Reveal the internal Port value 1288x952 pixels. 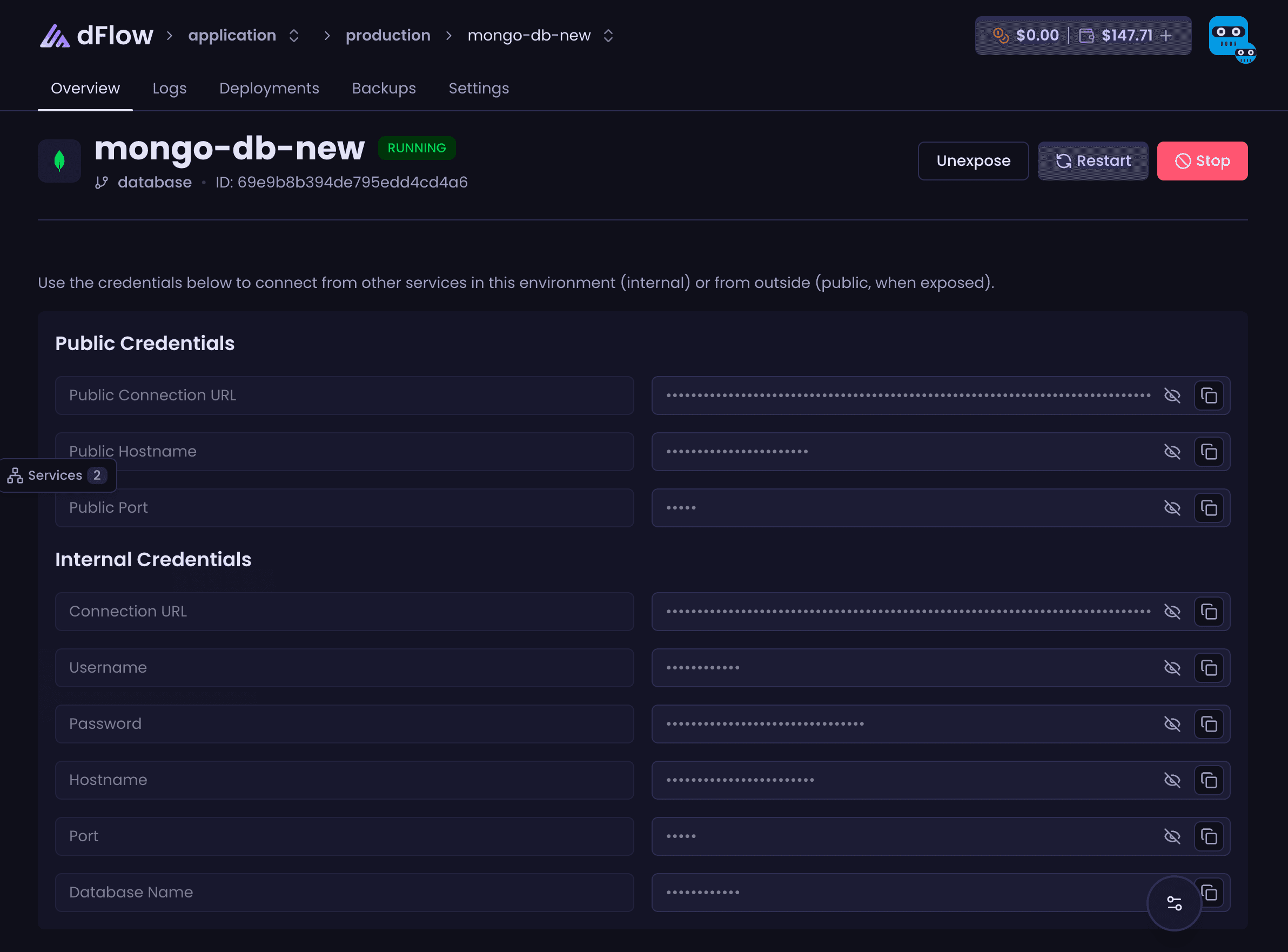click(1172, 836)
